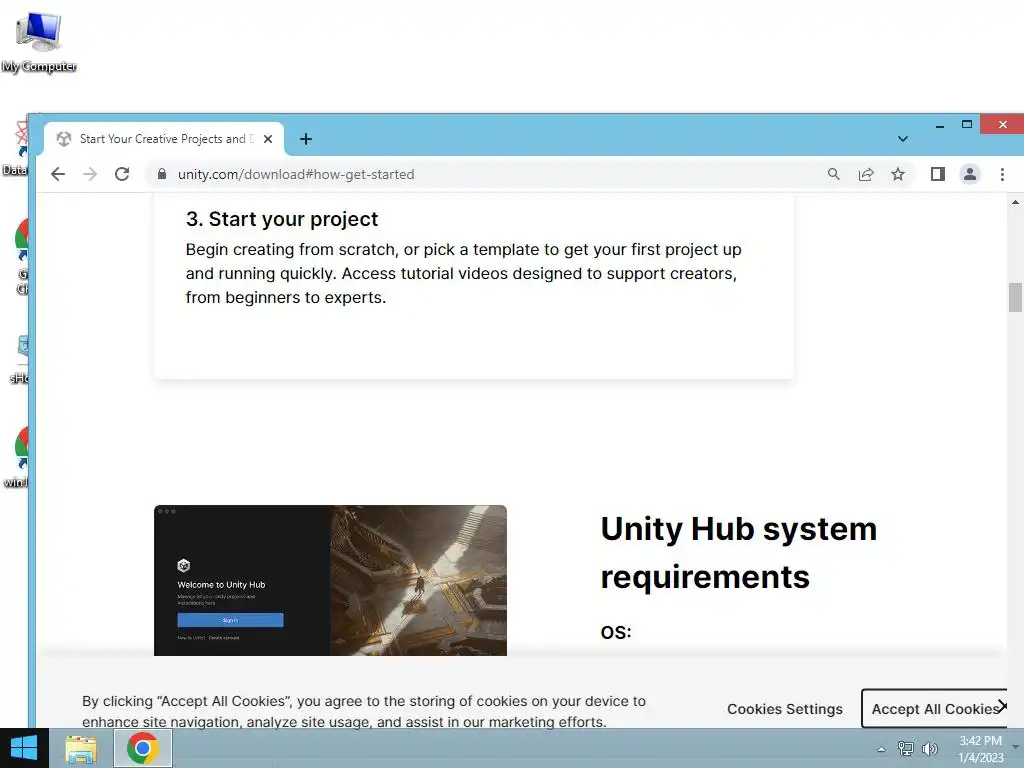Bookmark this tab with the star icon
Viewport: 1024px width, 768px height.
[x=898, y=174]
